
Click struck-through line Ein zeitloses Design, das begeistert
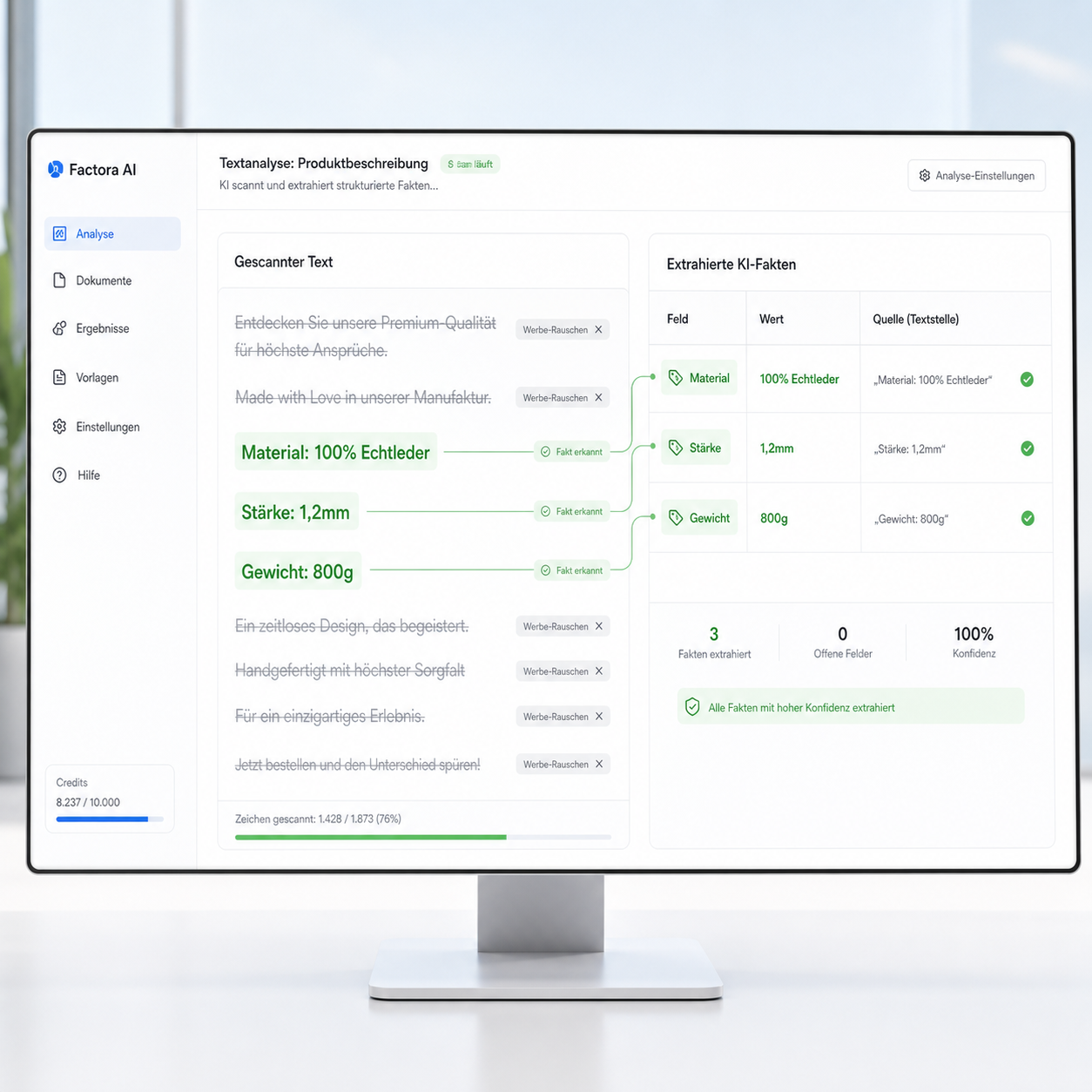(x=352, y=626)
